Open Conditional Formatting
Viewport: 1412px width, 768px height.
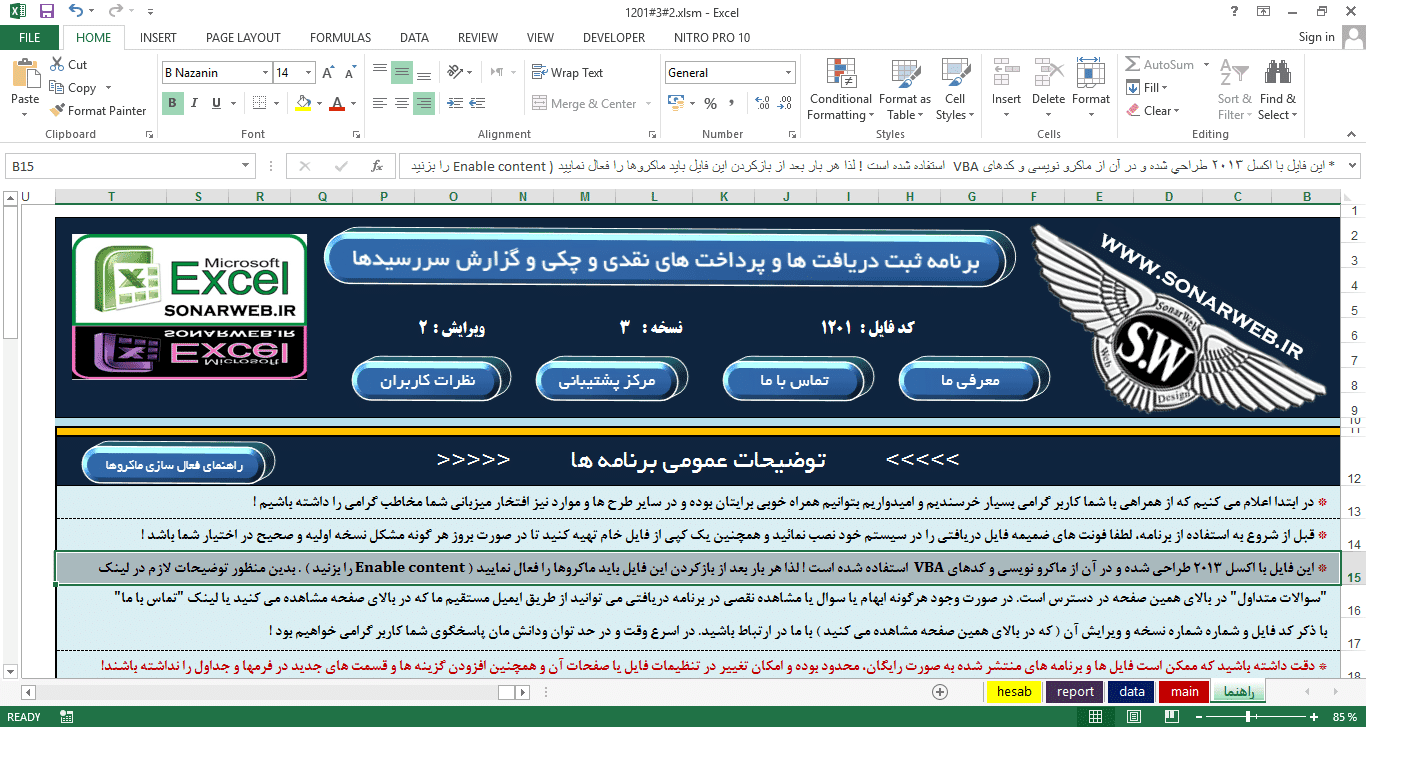pos(840,89)
